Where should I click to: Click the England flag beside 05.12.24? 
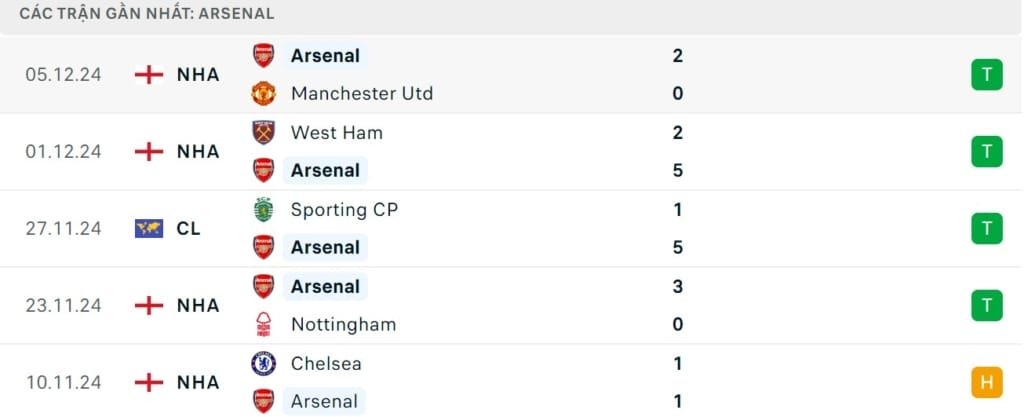pos(148,75)
